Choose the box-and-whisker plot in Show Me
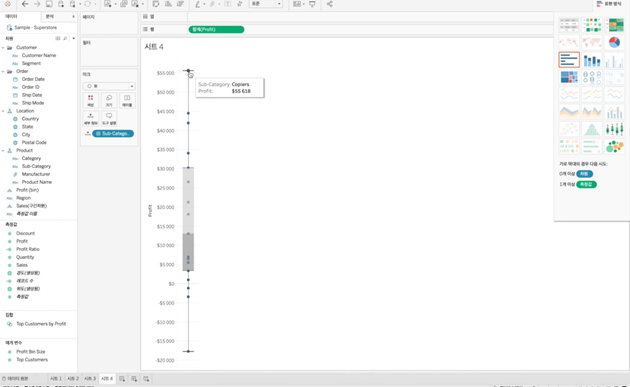The image size is (630, 387). click(614, 129)
